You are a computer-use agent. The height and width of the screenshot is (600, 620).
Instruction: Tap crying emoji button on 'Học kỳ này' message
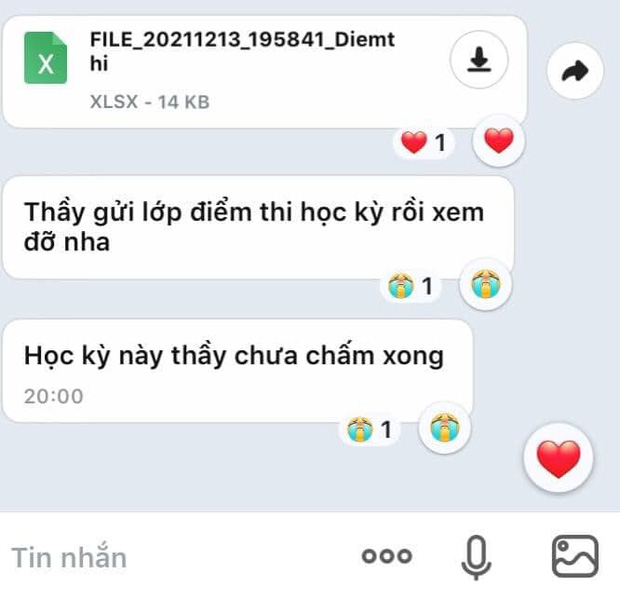click(x=444, y=427)
